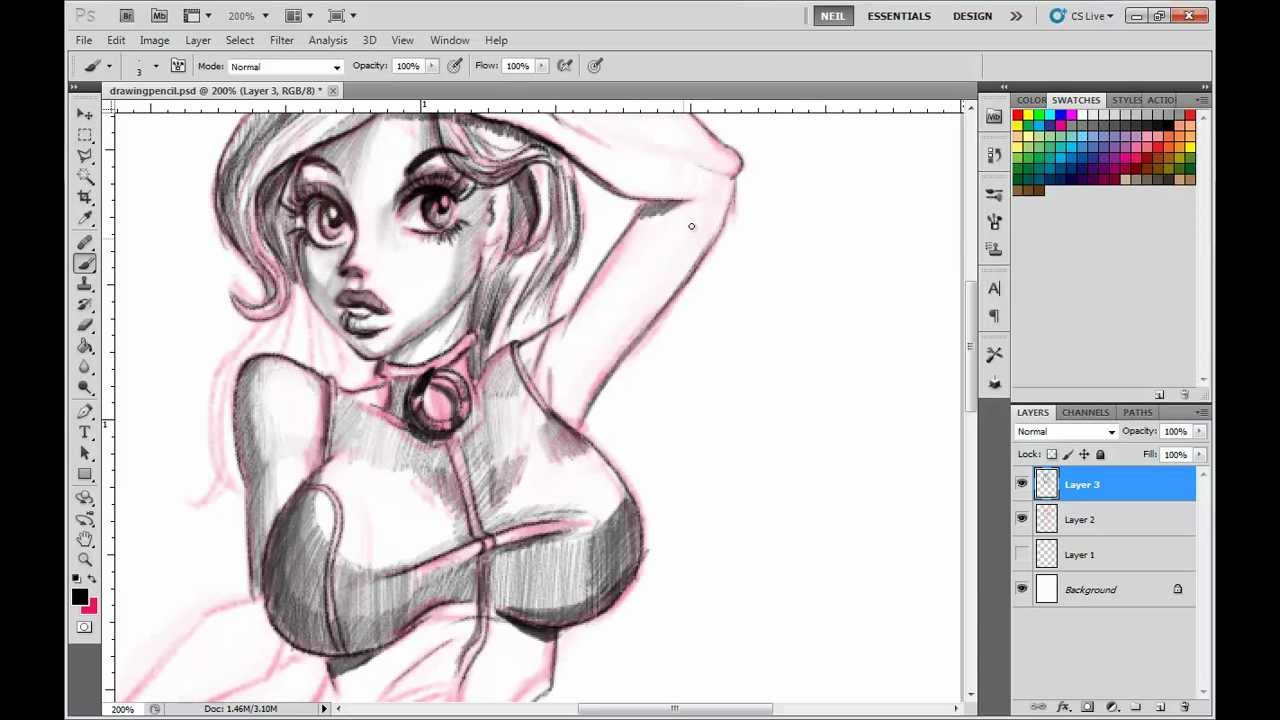Open the layer blend mode dropdown
Screen dimensions: 1280x720
coord(1066,432)
